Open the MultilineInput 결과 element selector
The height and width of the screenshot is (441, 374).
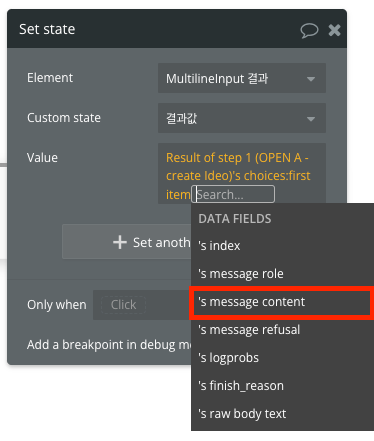pos(242,78)
